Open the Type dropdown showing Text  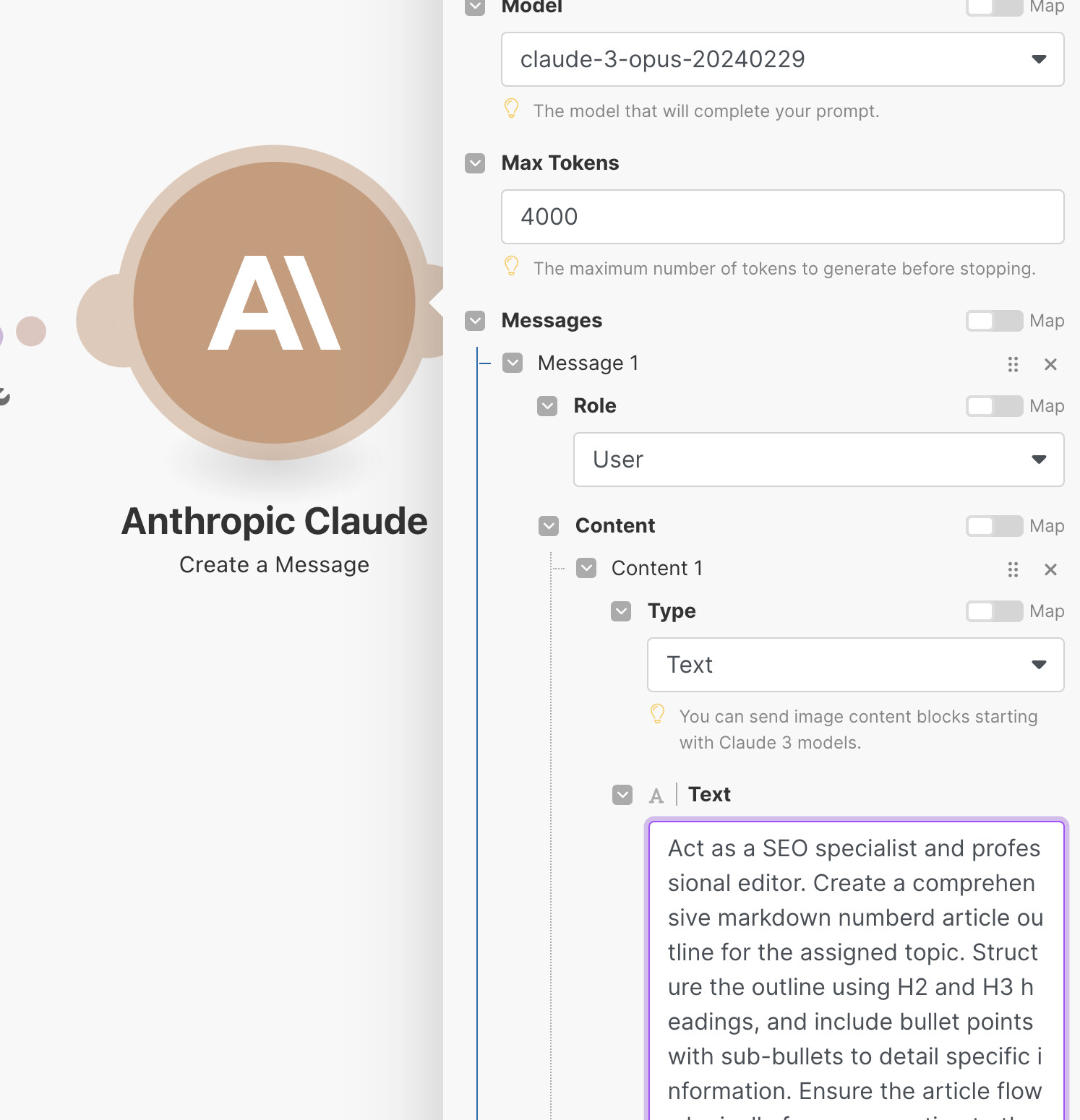[855, 665]
